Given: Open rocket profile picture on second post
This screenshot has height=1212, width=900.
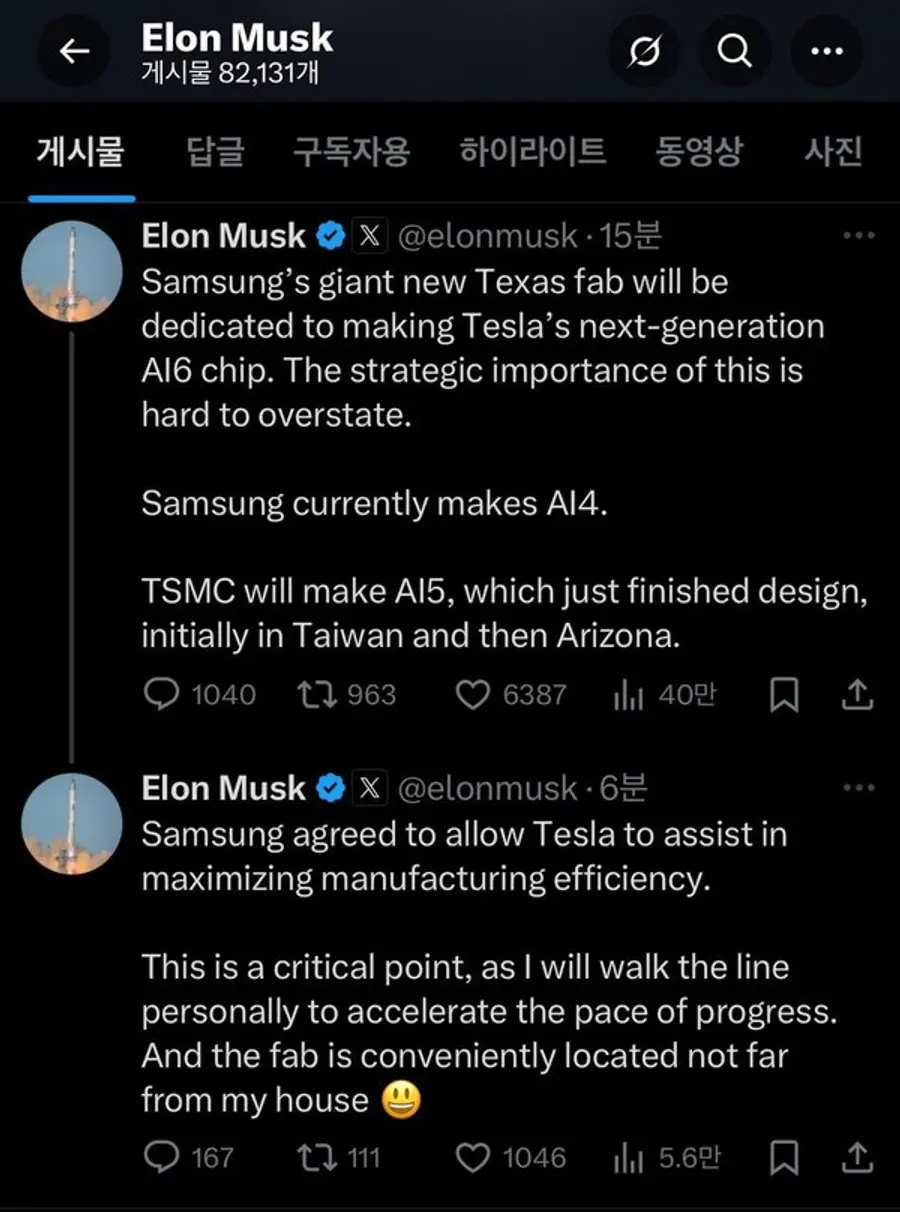Looking at the screenshot, I should click(71, 824).
